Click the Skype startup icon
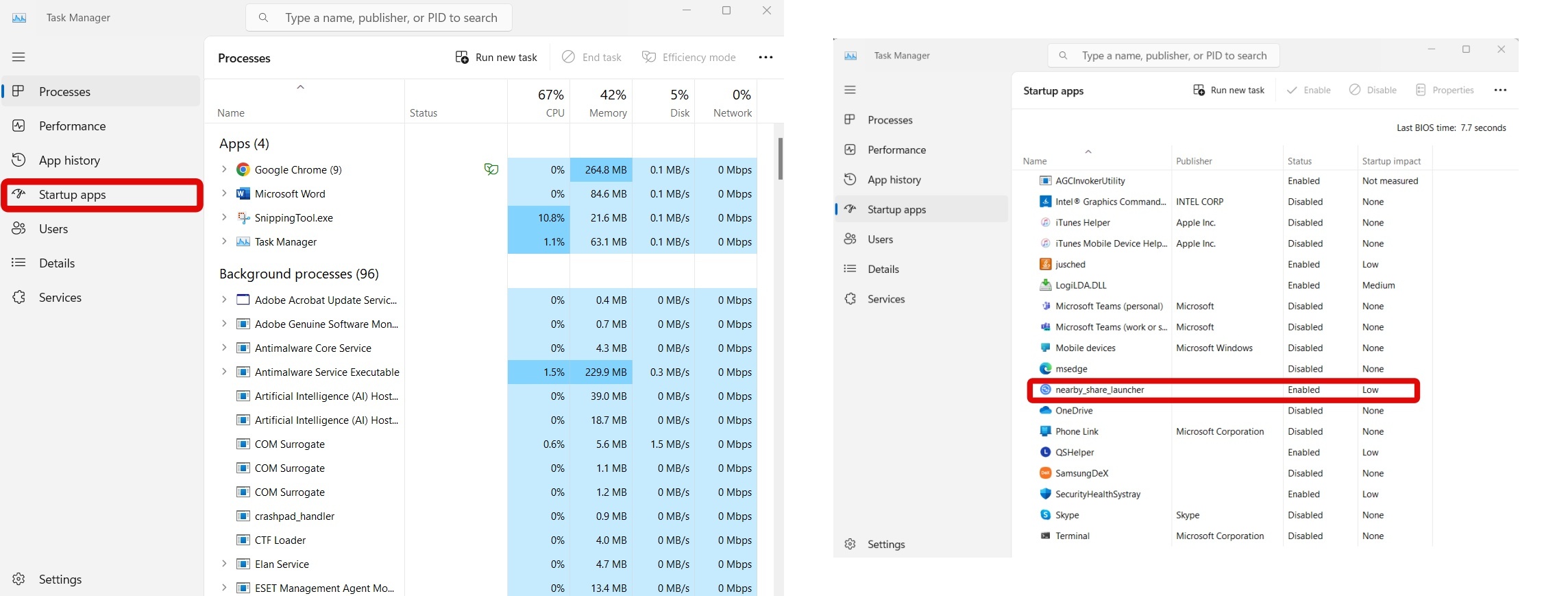 tap(1045, 514)
